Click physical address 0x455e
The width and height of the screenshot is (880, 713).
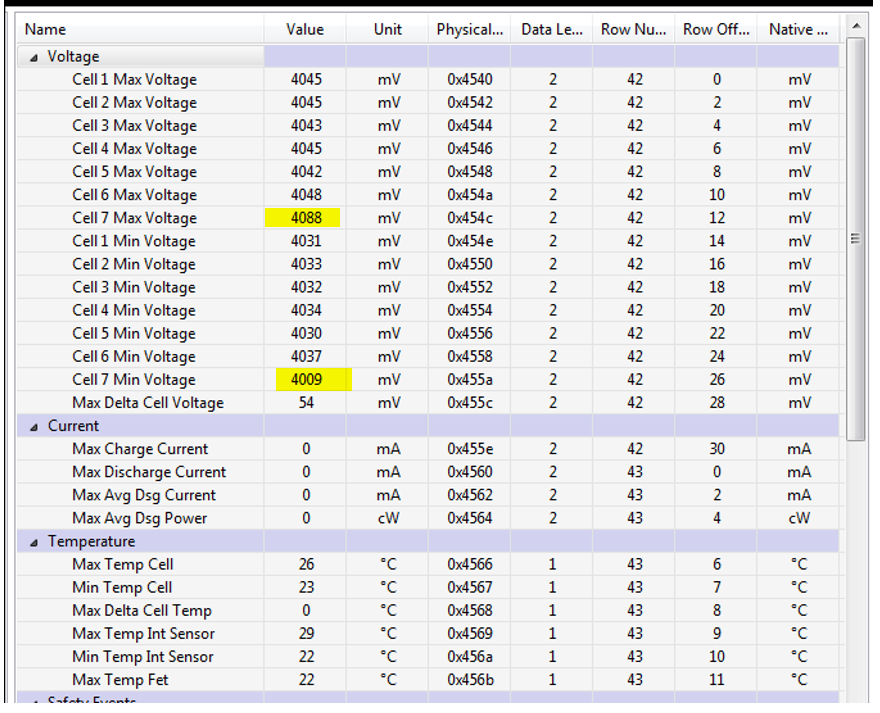tap(470, 449)
